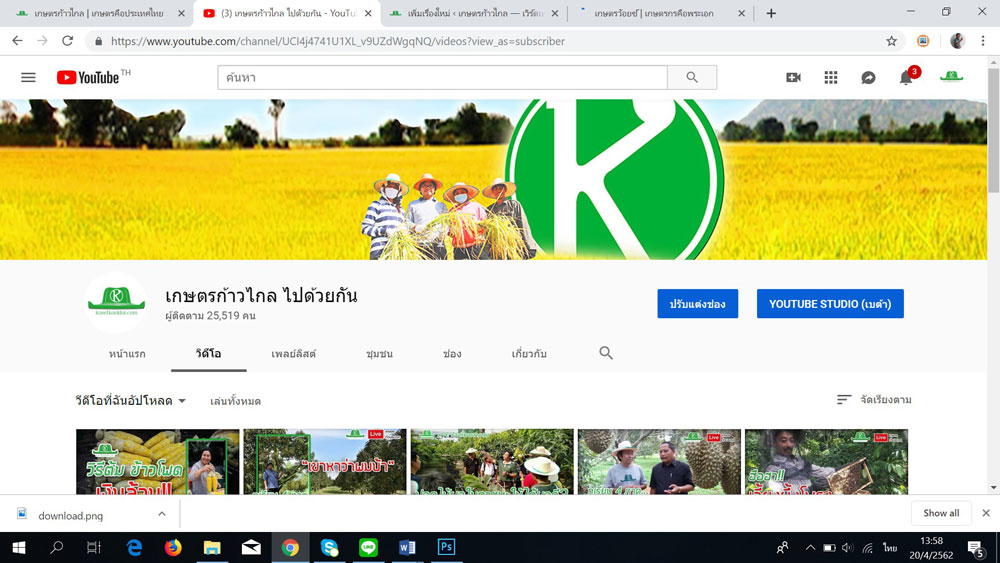The width and height of the screenshot is (1000, 563).
Task: Close the YouTube tab
Action: pos(368,13)
